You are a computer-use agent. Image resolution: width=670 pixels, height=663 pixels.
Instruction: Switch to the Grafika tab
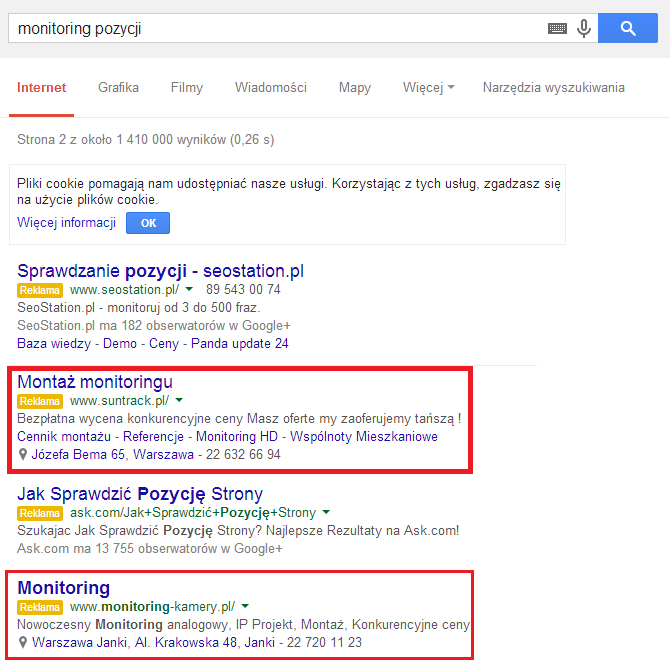(118, 87)
